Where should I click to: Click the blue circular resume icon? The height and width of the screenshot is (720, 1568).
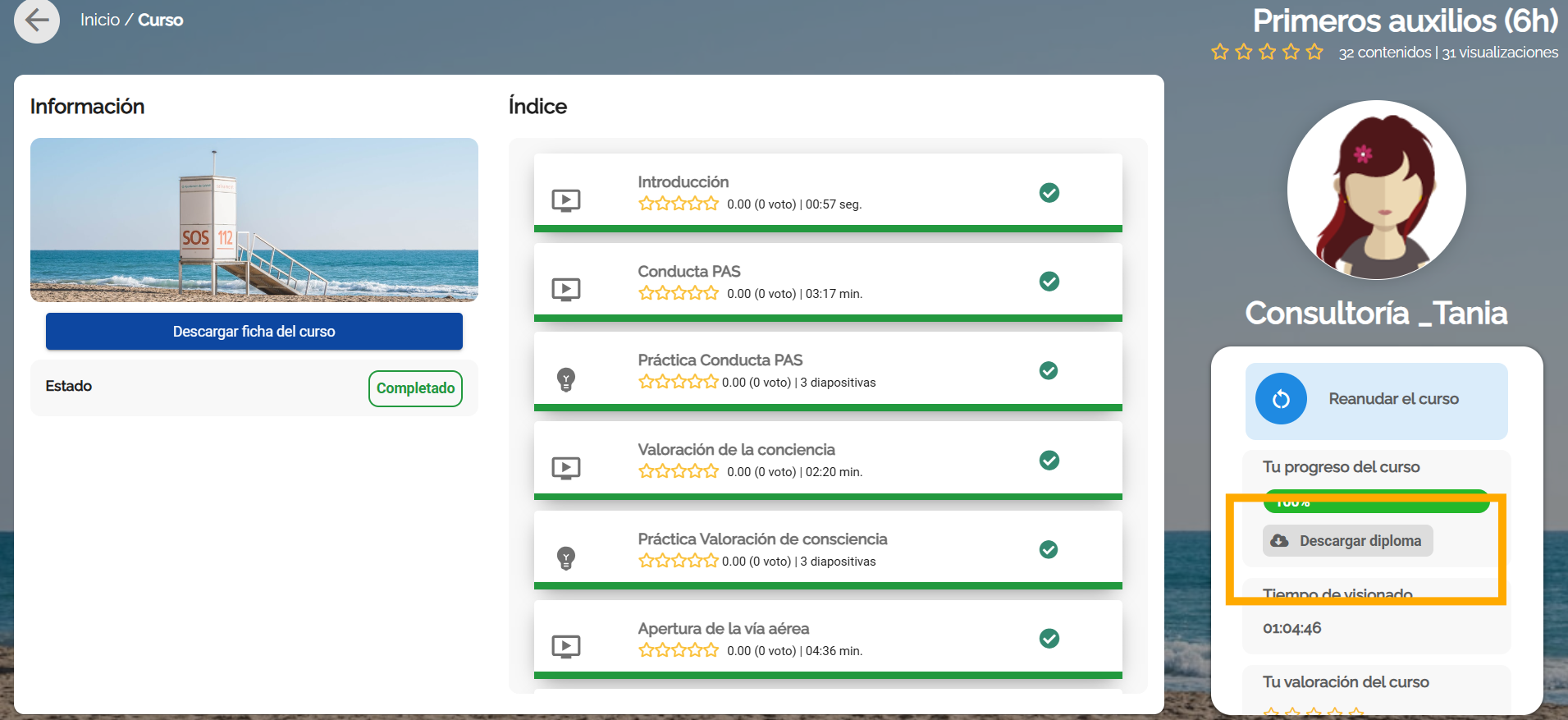point(1281,399)
